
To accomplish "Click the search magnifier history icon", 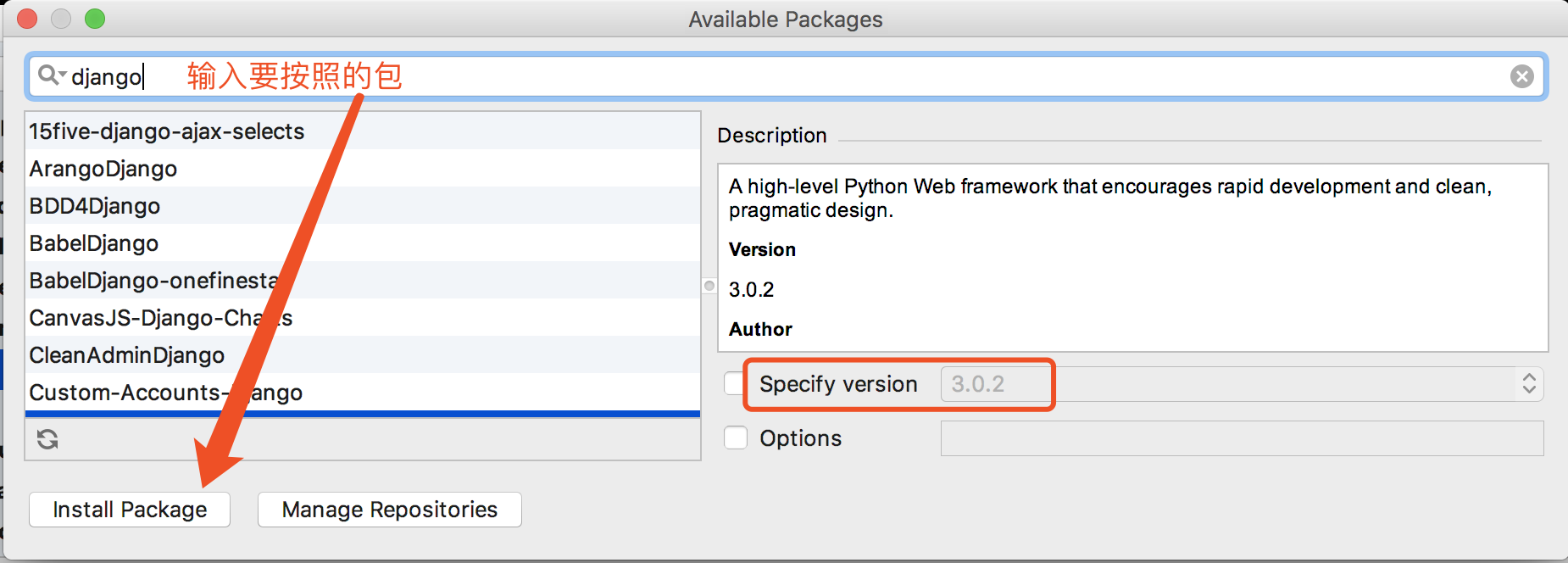I will point(51,75).
